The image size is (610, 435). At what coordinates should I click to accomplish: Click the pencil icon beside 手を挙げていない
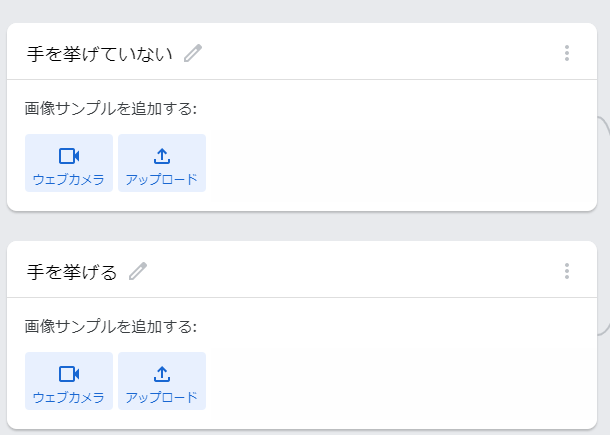click(193, 53)
